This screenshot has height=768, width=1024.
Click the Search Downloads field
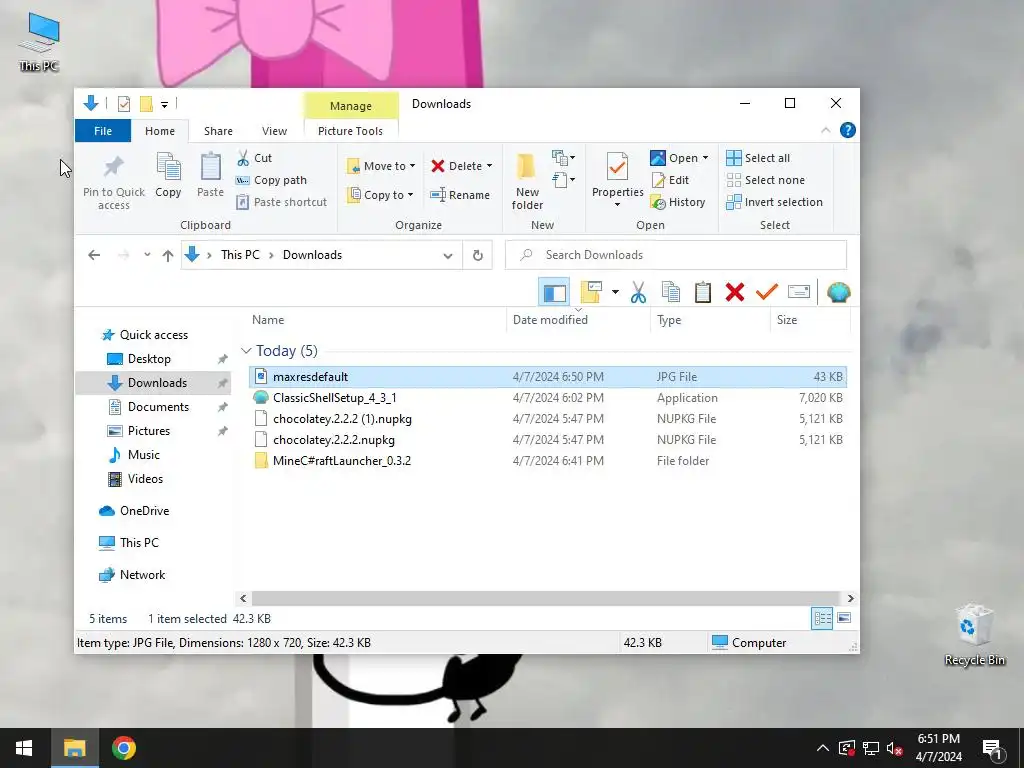pyautogui.click(x=676, y=255)
